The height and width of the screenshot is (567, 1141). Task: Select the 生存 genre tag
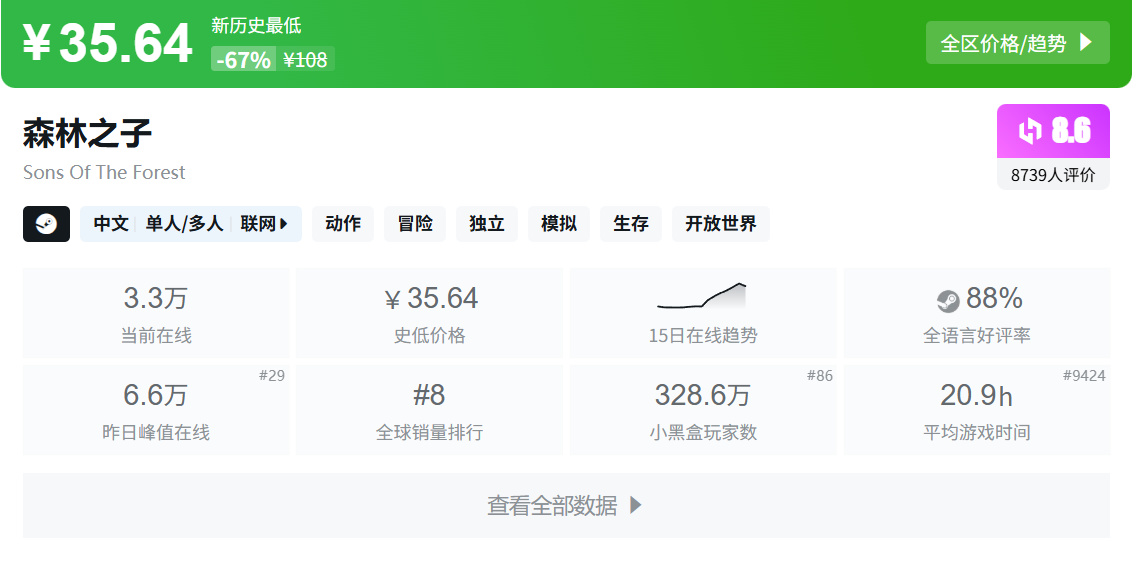click(x=631, y=224)
